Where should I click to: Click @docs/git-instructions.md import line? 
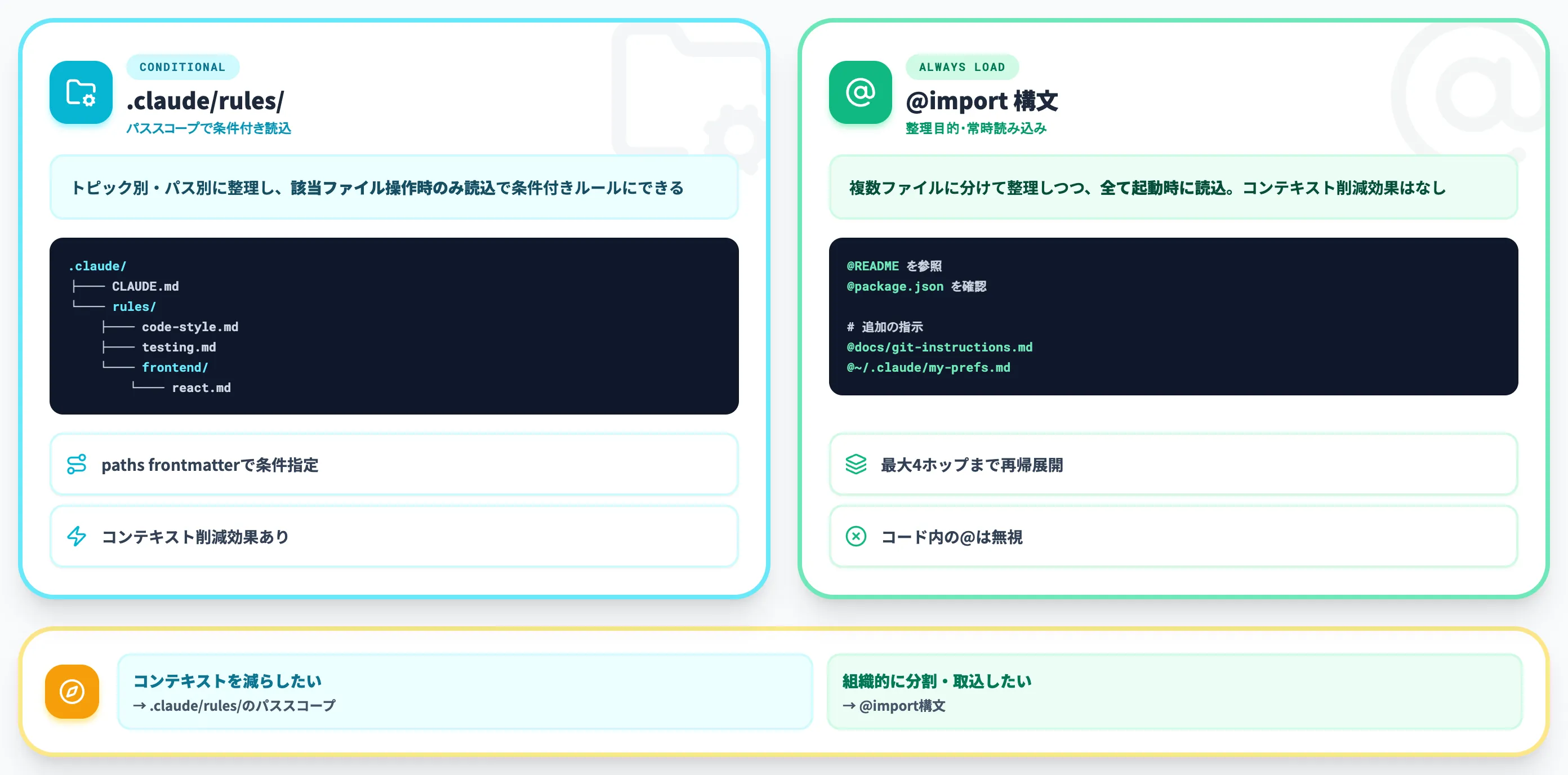coord(939,347)
